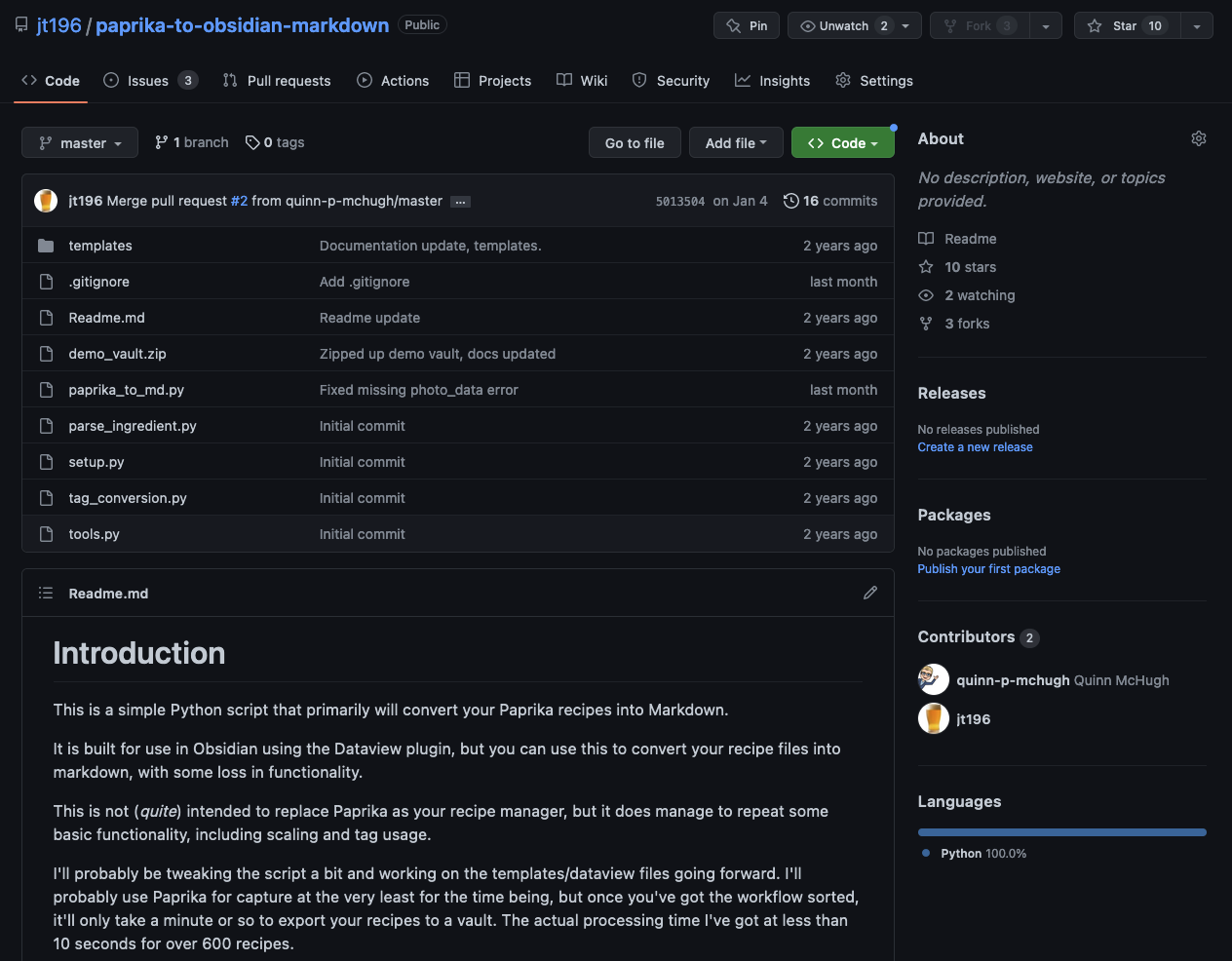Click the branch icon beside 1 branch

tap(162, 142)
